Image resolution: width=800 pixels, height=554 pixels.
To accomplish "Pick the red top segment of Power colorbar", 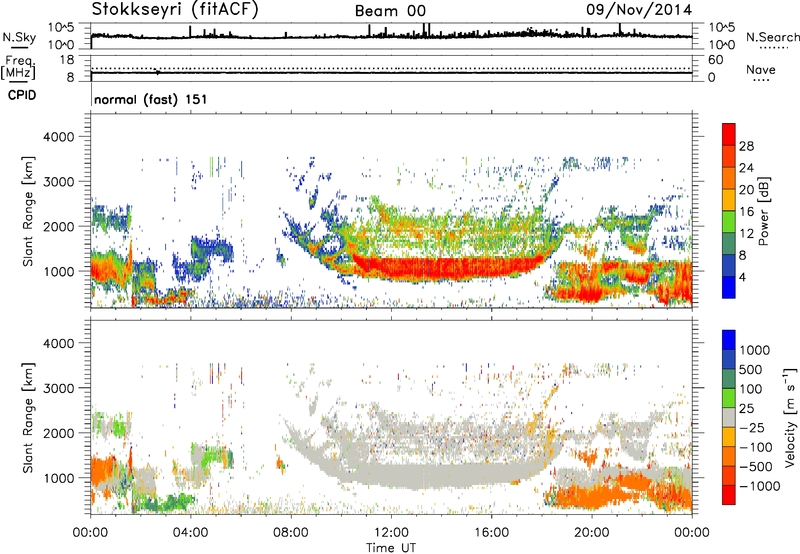I will 729,135.
